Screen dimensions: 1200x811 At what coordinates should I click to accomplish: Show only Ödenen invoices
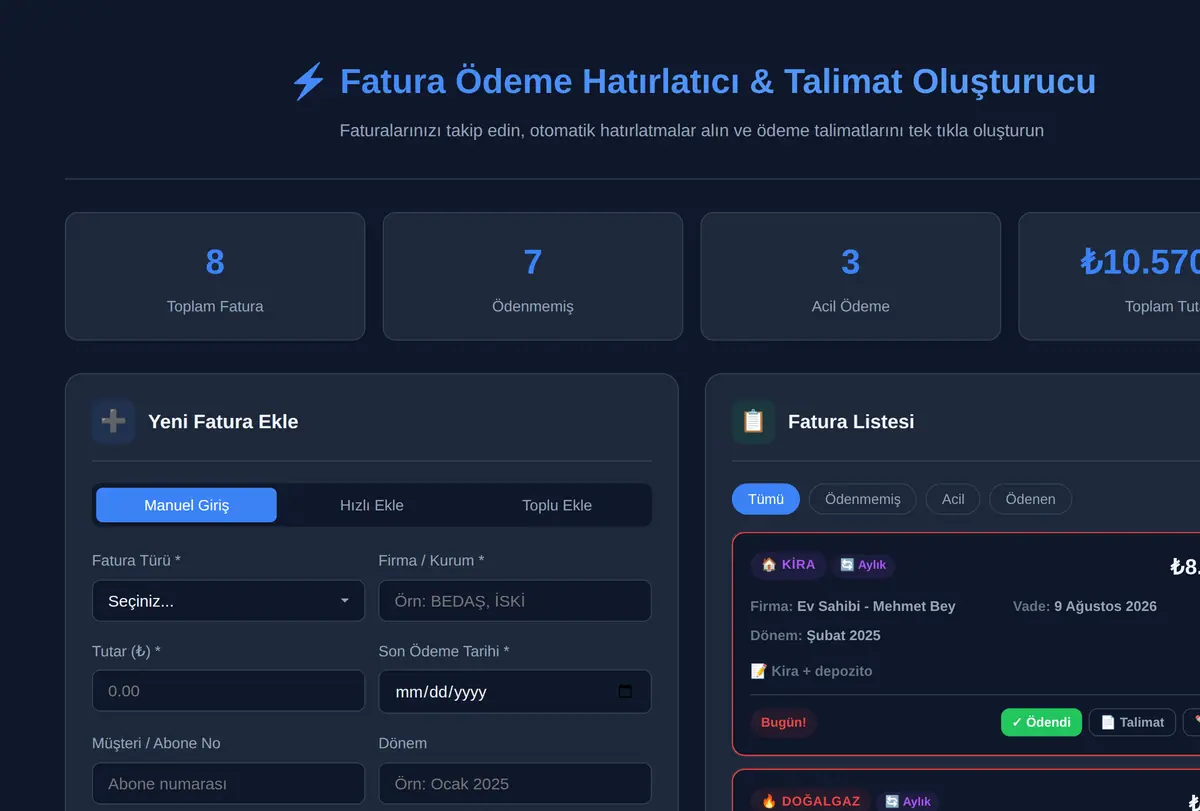[1030, 499]
